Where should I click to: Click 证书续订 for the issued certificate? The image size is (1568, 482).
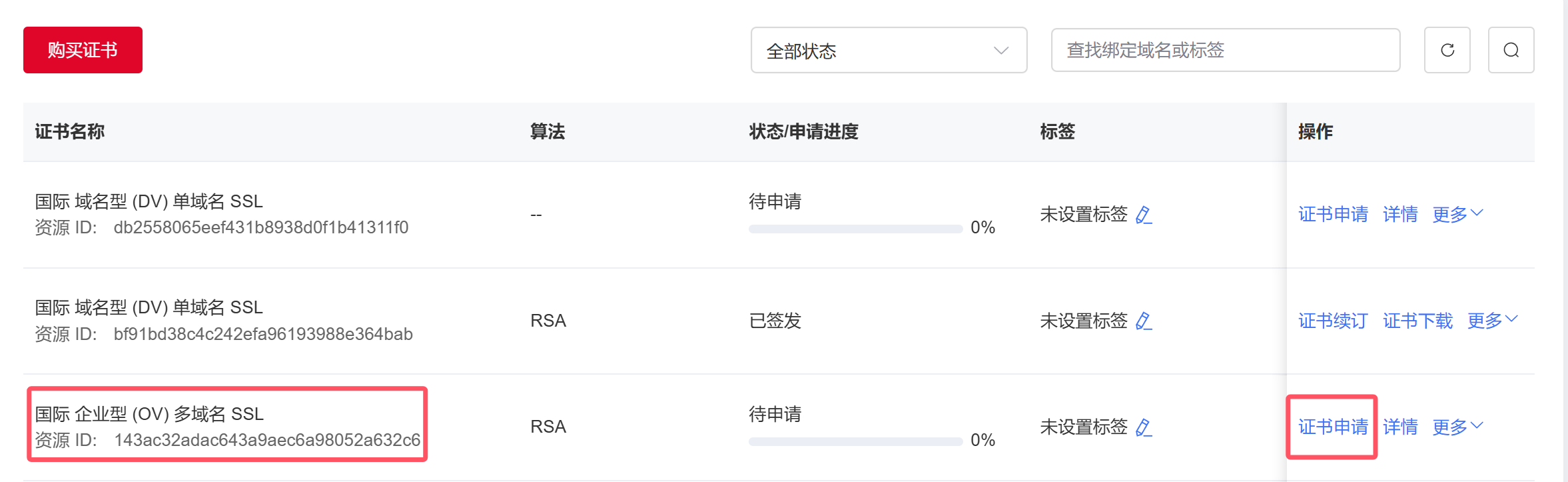coord(1333,321)
